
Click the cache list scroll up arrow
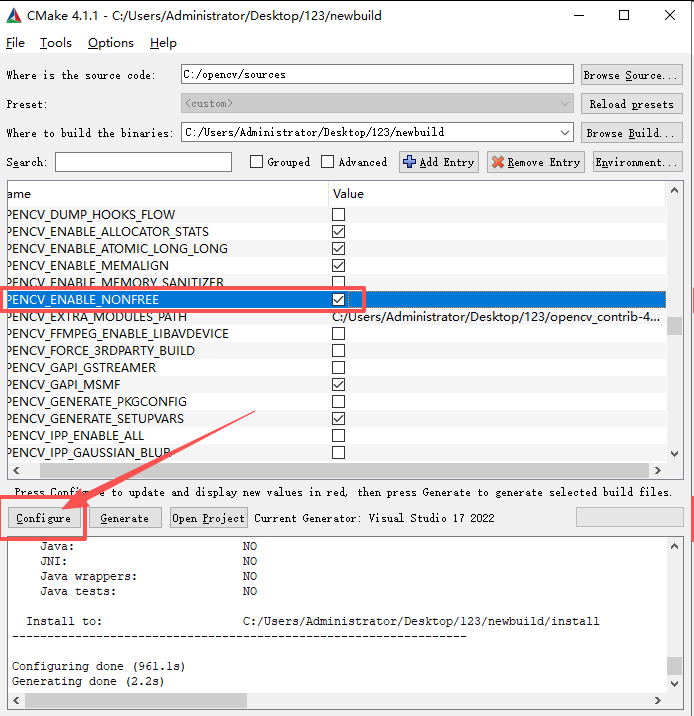pos(674,190)
